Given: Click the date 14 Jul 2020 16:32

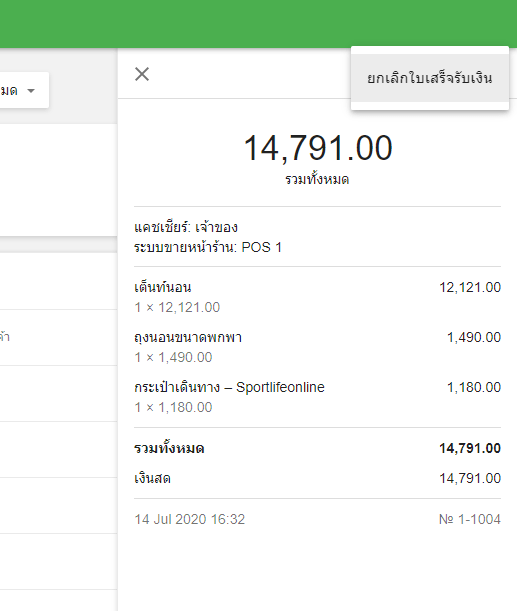Looking at the screenshot, I should click(x=190, y=519).
